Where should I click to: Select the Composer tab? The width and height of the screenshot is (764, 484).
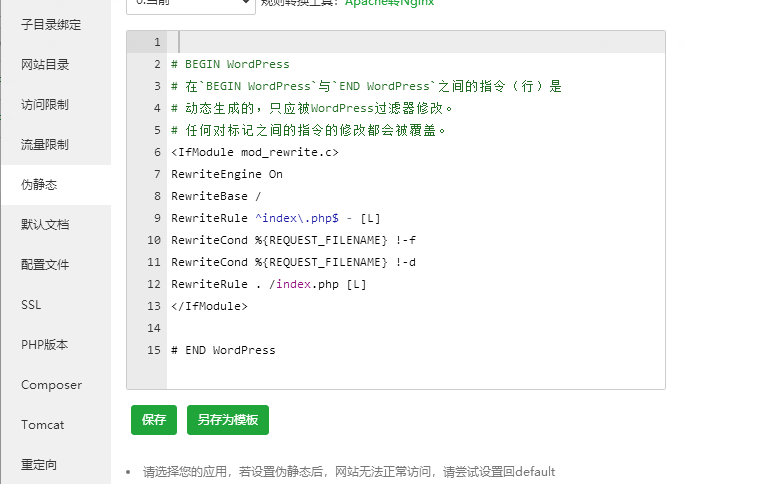pos(51,385)
